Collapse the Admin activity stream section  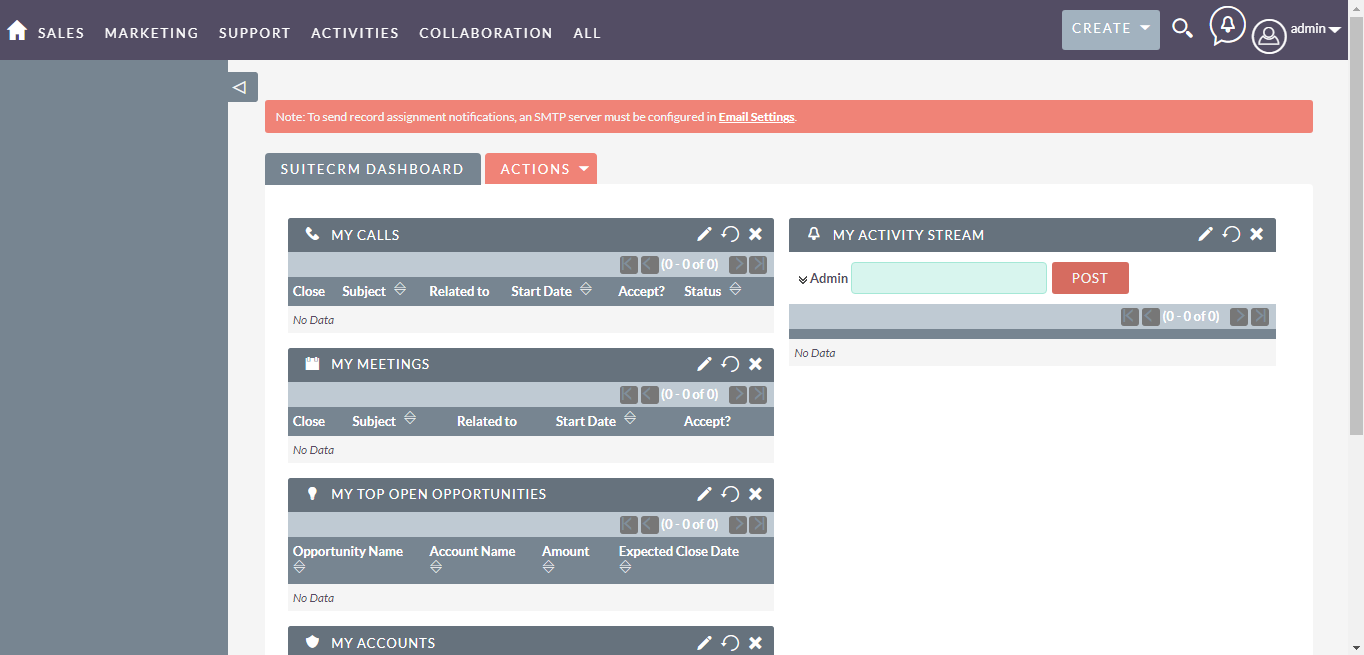(803, 278)
